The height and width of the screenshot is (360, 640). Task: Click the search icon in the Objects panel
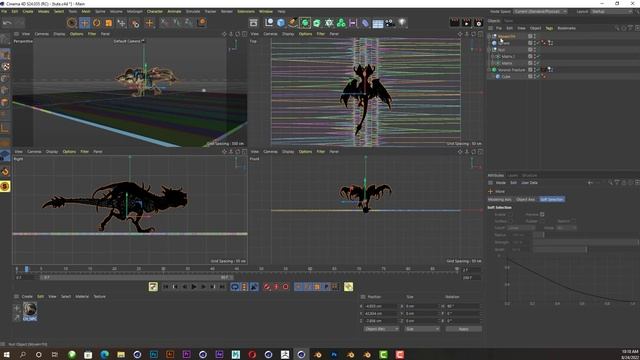pos(617,28)
